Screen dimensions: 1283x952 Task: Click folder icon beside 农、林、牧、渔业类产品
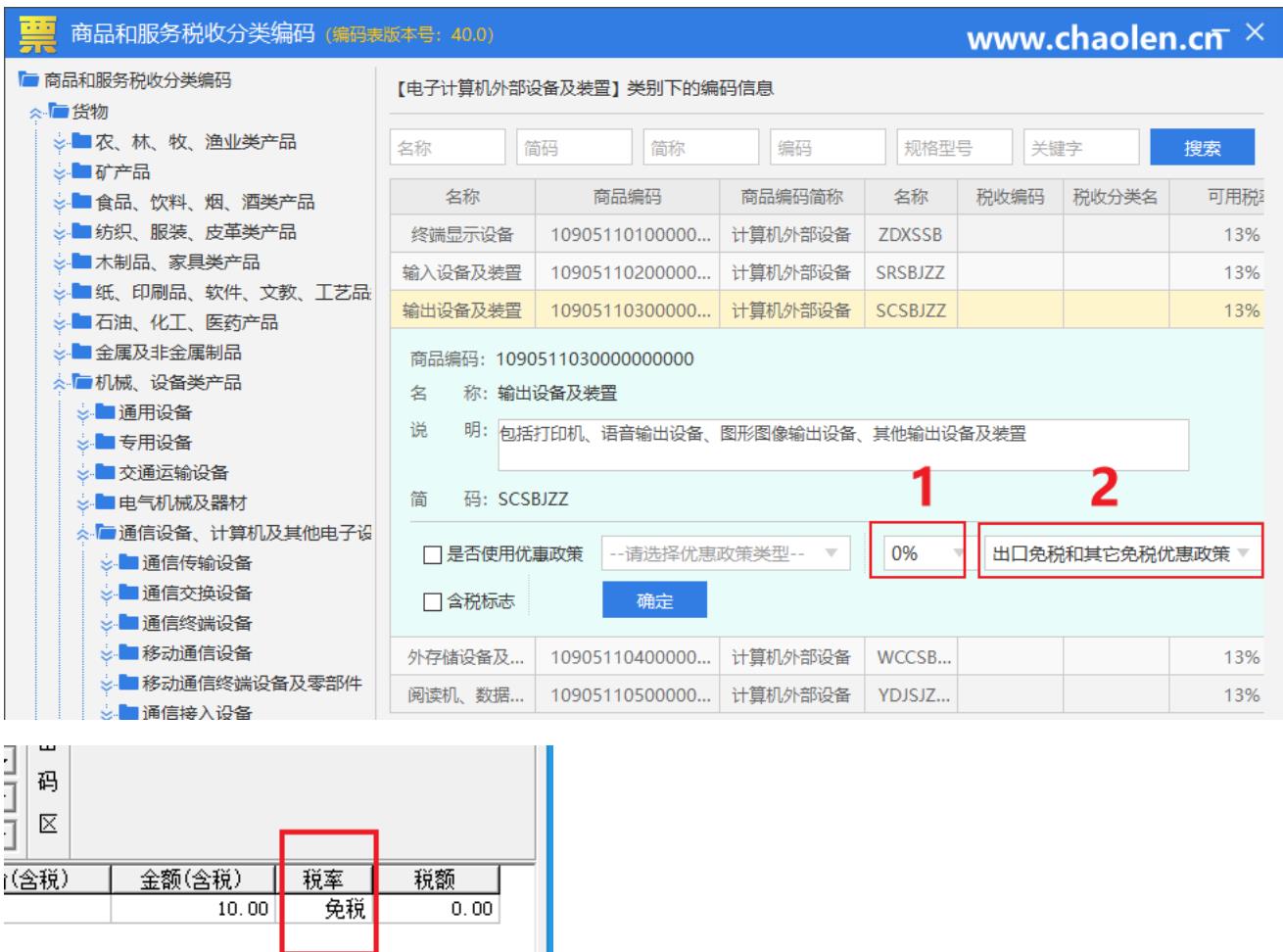(x=82, y=142)
